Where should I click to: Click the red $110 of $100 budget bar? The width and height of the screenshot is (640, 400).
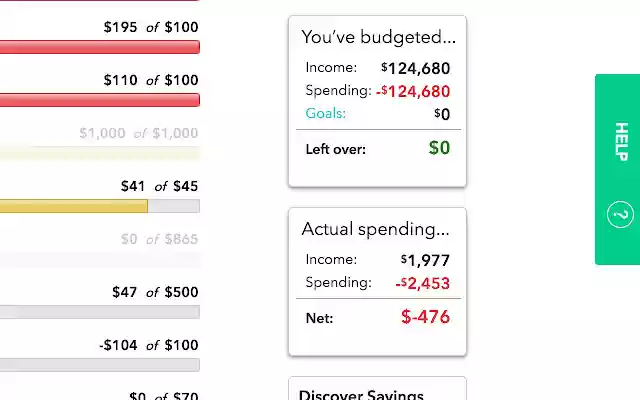(x=100, y=100)
